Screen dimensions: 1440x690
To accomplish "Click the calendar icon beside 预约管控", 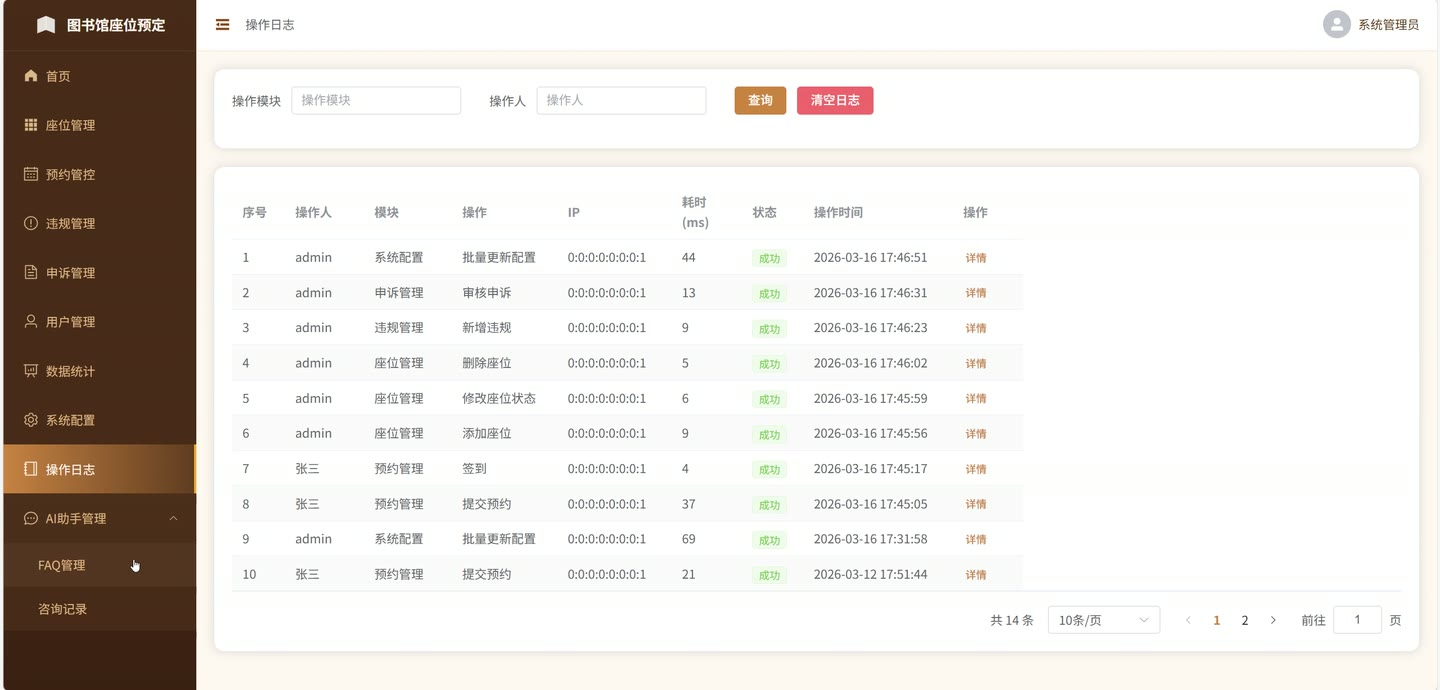I will (30, 174).
